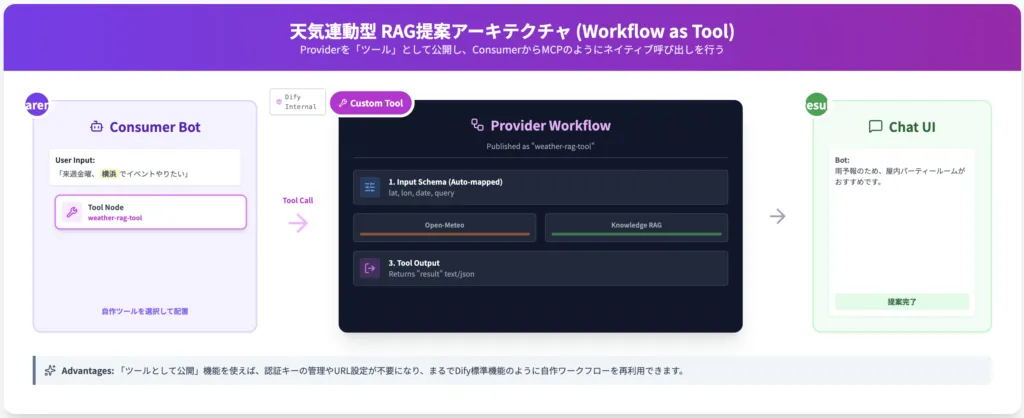Click the Advantages description text
1024x418 pixels.
point(400,370)
